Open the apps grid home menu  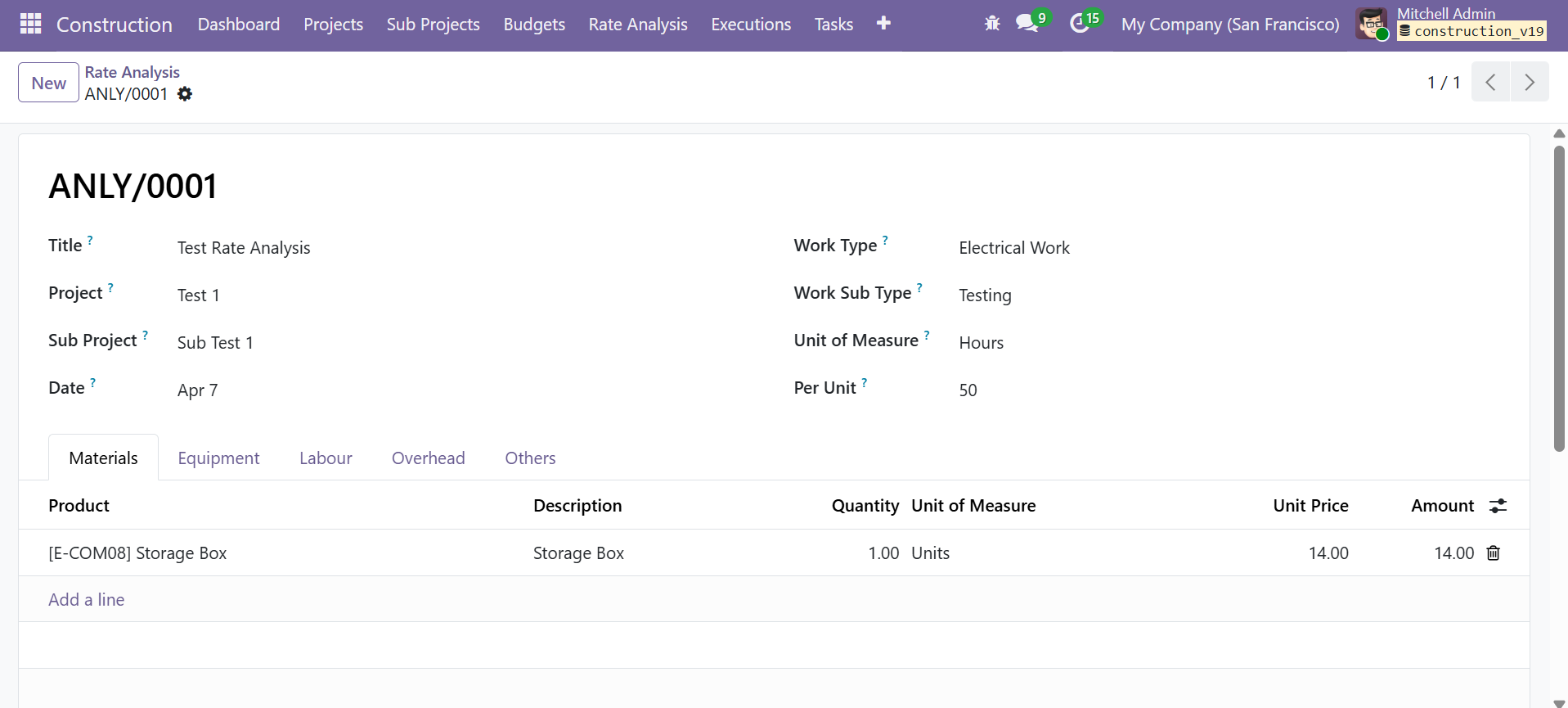(x=30, y=25)
